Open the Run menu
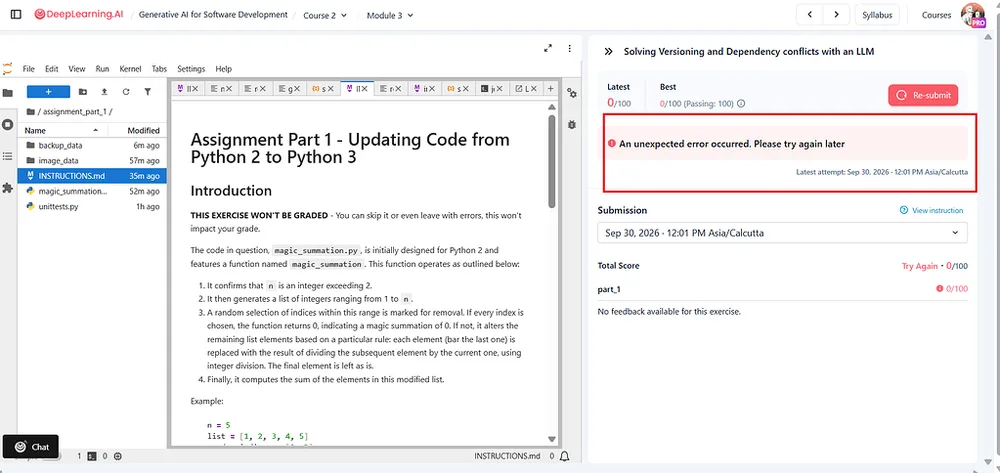The height and width of the screenshot is (473, 1000). tap(102, 69)
